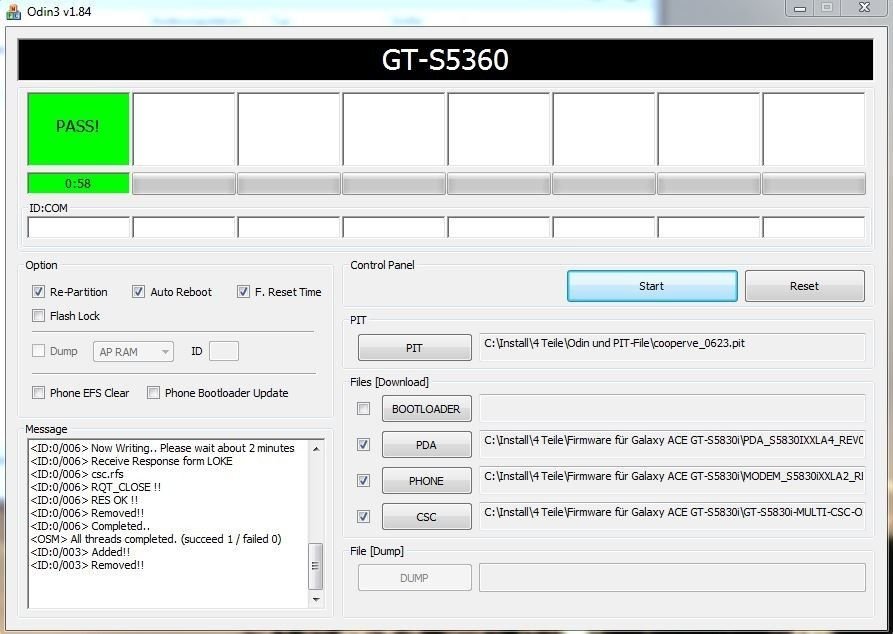Open the PIT file browser button
This screenshot has width=893, height=634.
point(415,347)
